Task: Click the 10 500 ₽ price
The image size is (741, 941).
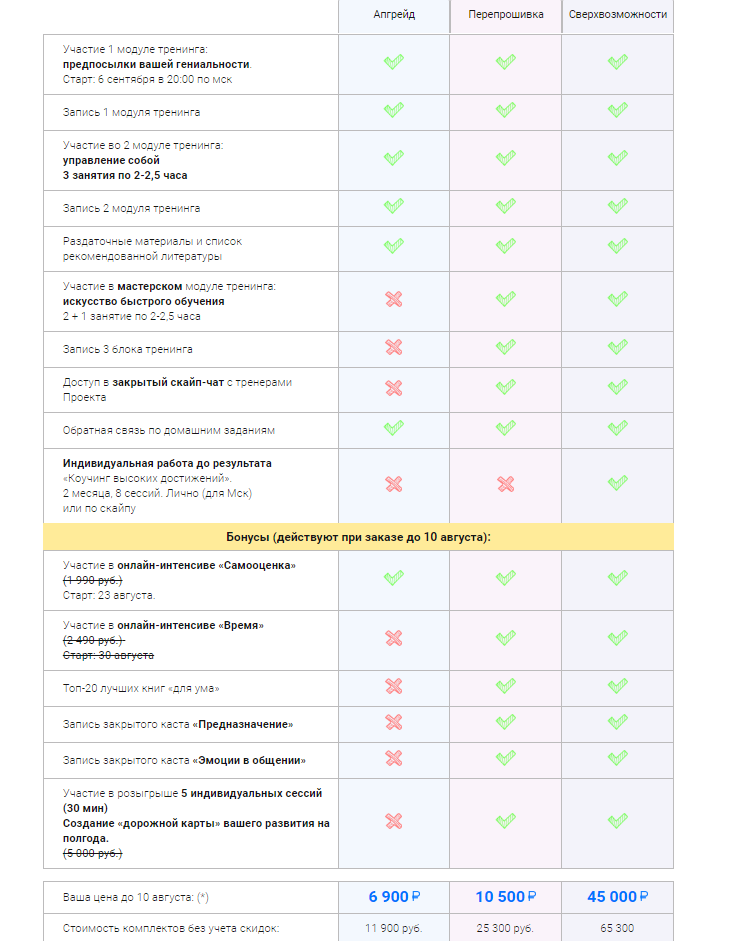Action: click(506, 897)
